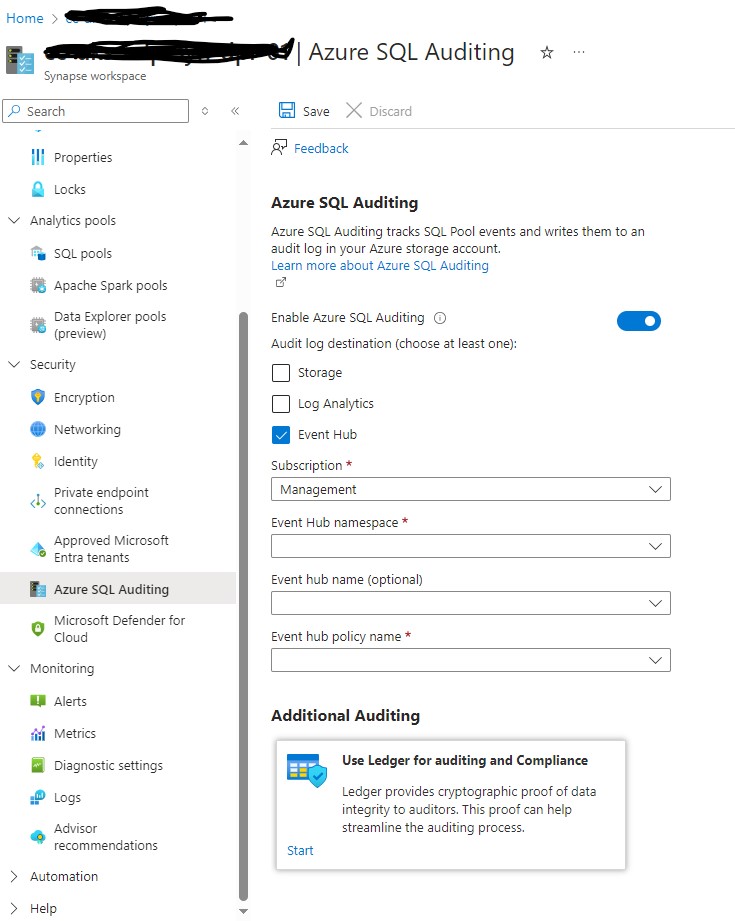Click the Synapse workspace header icon

(20, 60)
